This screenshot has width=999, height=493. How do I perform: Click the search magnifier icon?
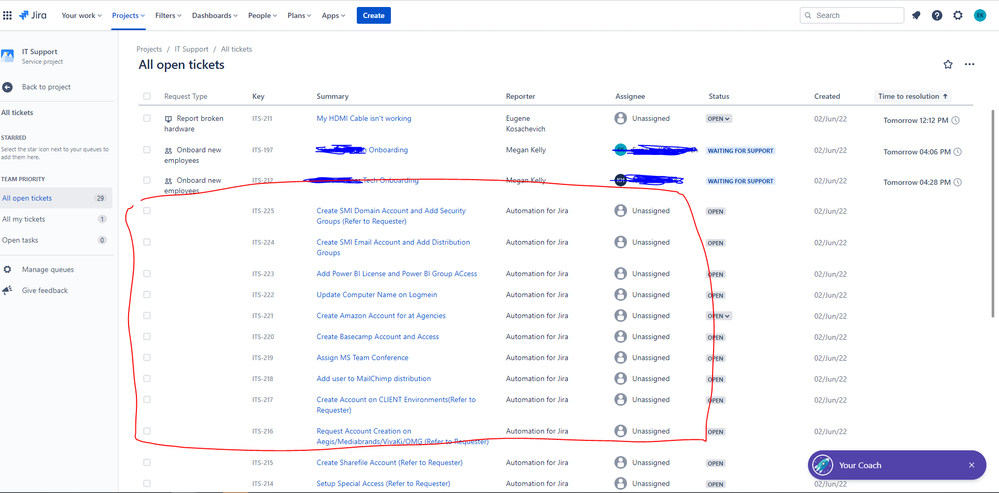point(809,15)
